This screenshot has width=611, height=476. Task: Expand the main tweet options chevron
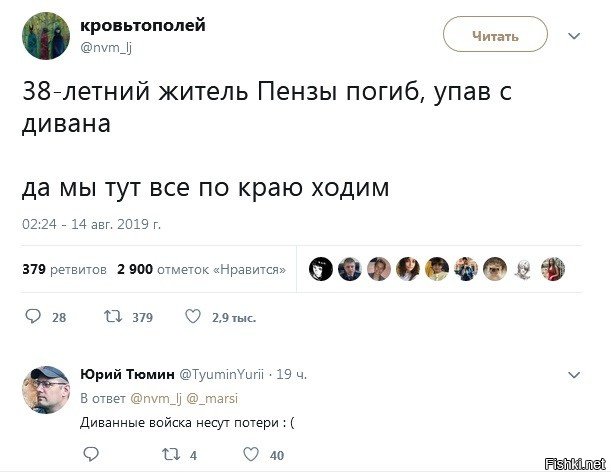point(573,36)
